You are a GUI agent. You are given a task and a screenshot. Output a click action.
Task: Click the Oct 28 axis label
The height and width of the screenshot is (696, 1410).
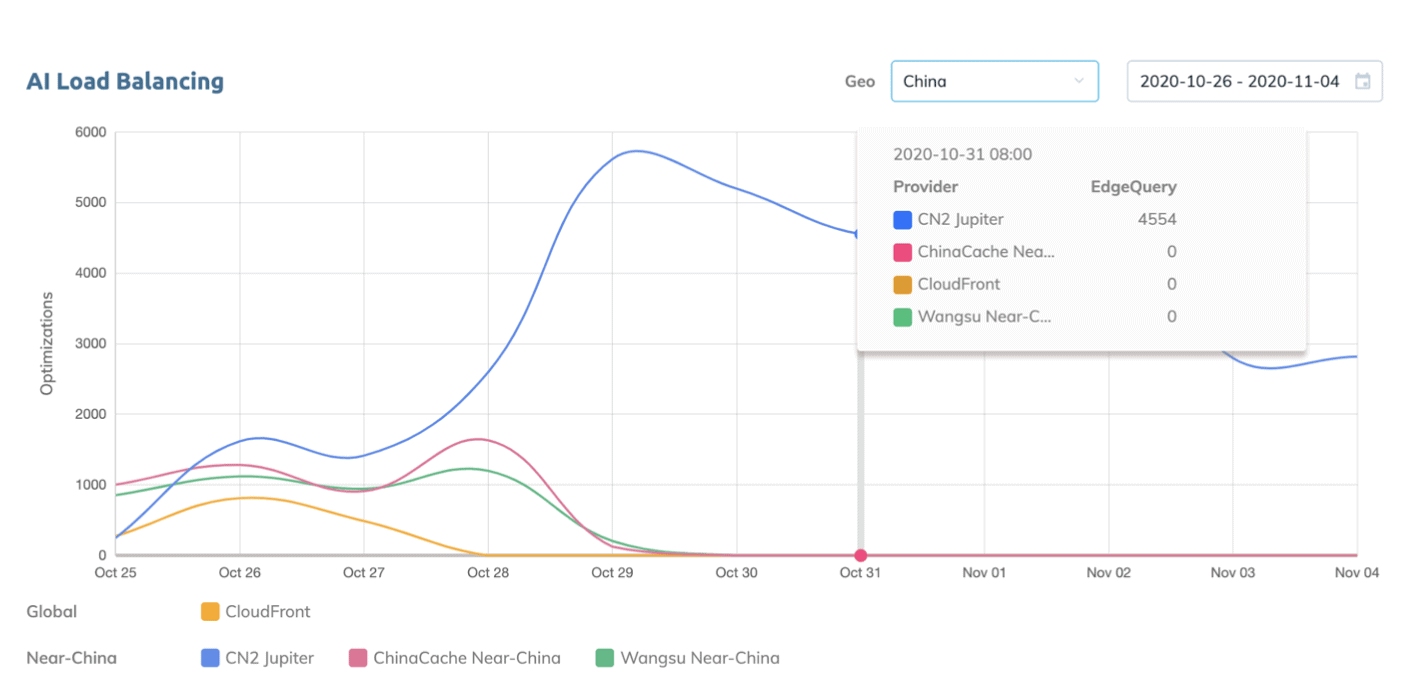487,573
